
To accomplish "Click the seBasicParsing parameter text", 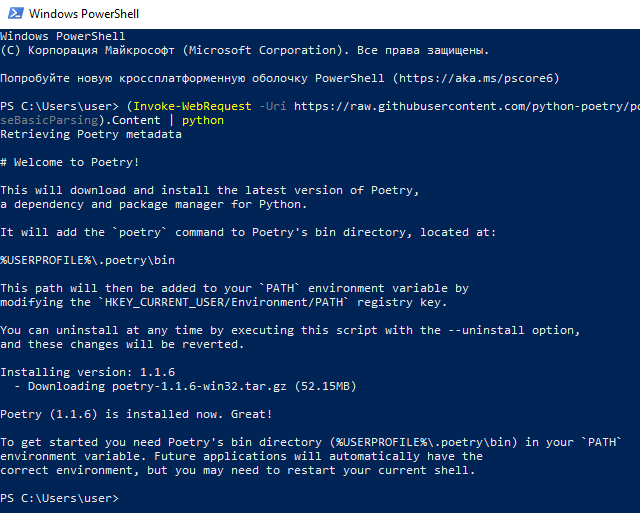I will point(49,120).
